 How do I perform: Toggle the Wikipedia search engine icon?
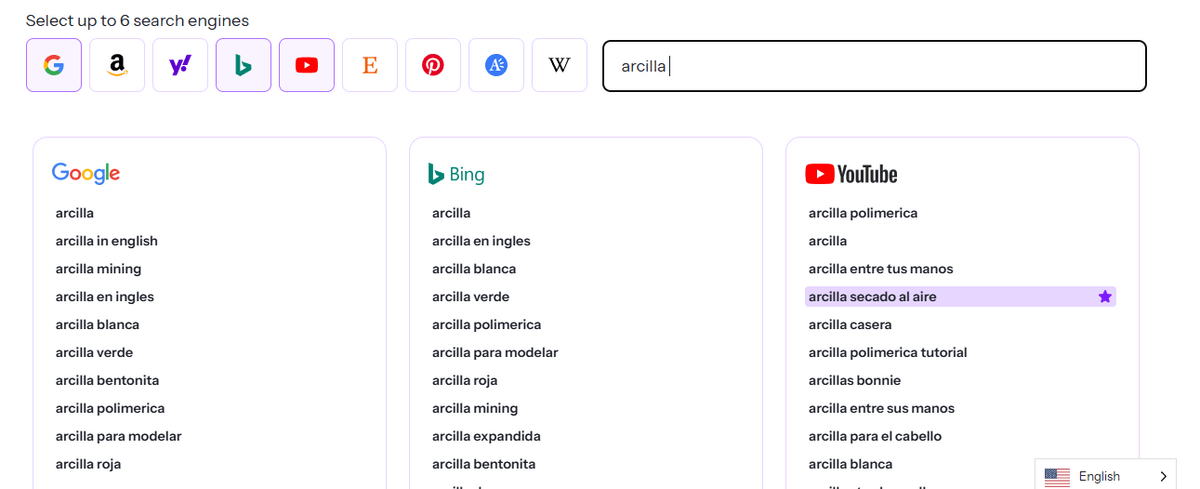pyautogui.click(x=560, y=65)
